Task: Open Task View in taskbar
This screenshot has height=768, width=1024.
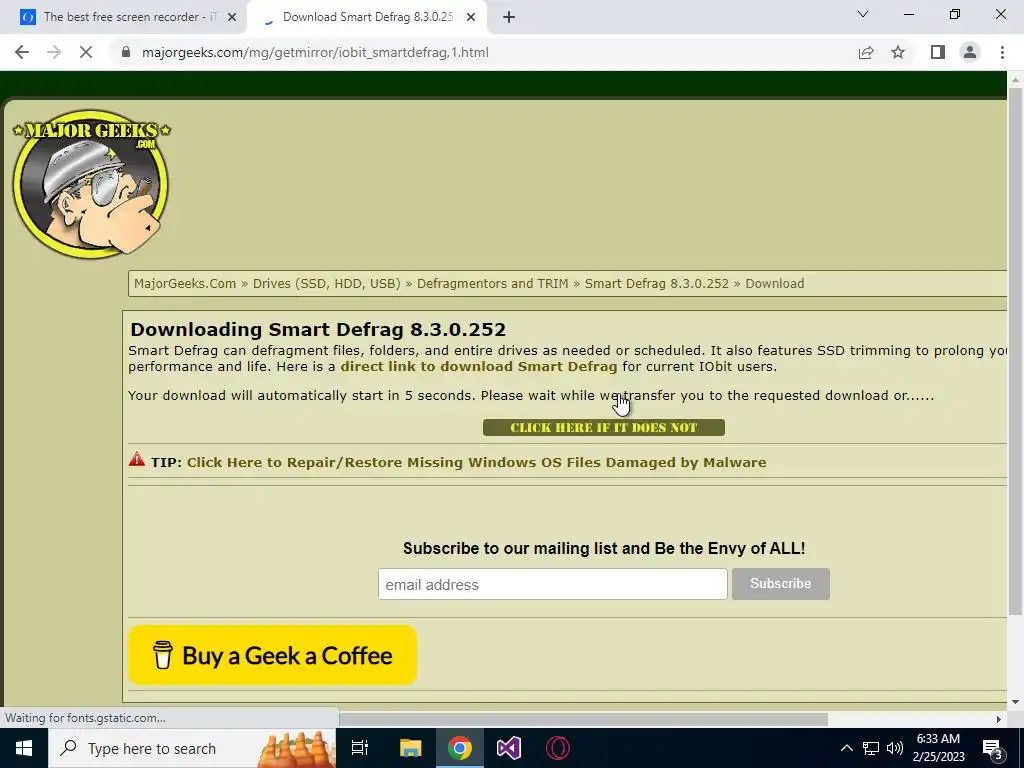Action: [x=360, y=748]
